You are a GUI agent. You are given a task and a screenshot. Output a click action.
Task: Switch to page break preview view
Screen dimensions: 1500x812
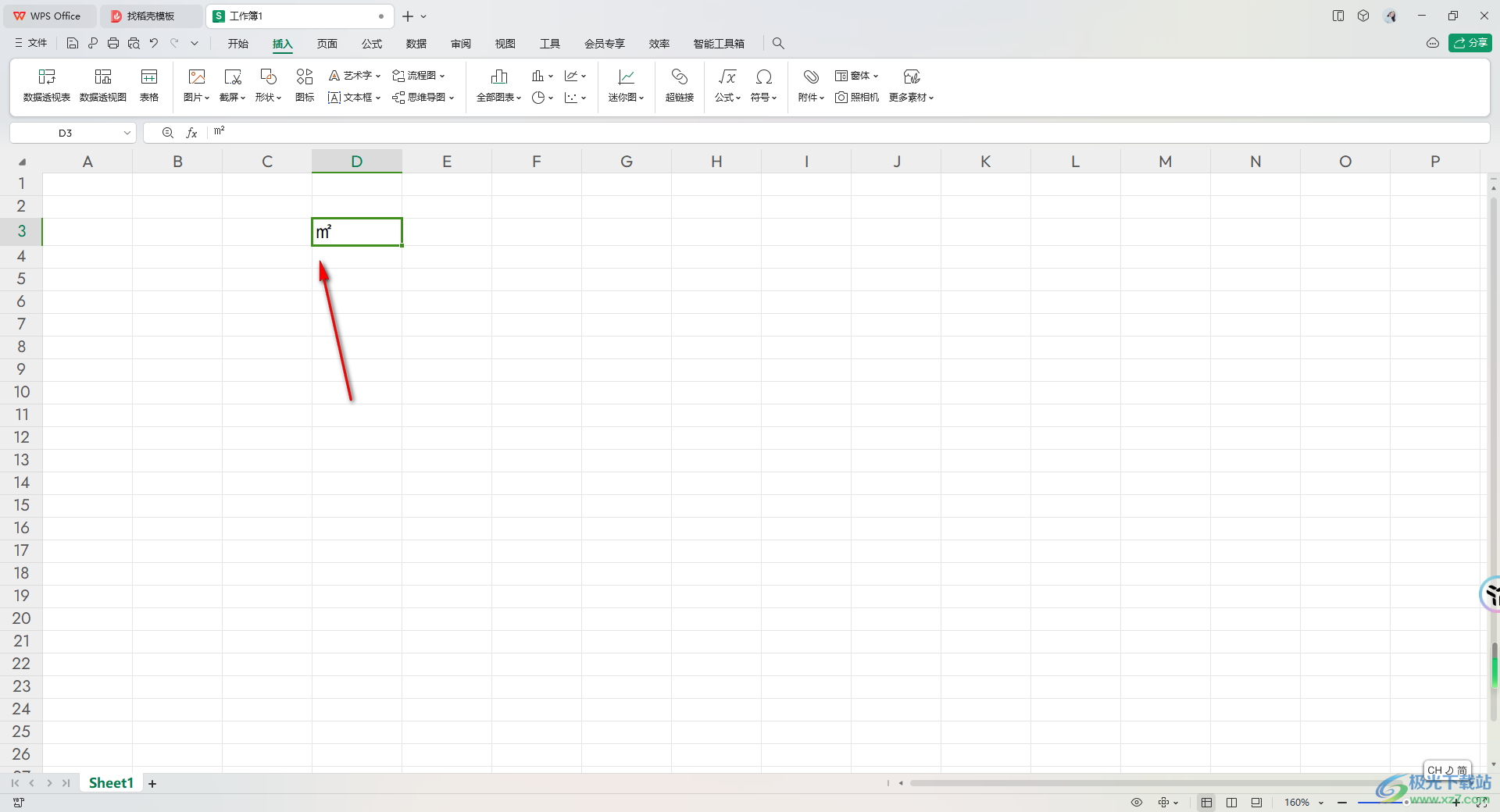1257,803
